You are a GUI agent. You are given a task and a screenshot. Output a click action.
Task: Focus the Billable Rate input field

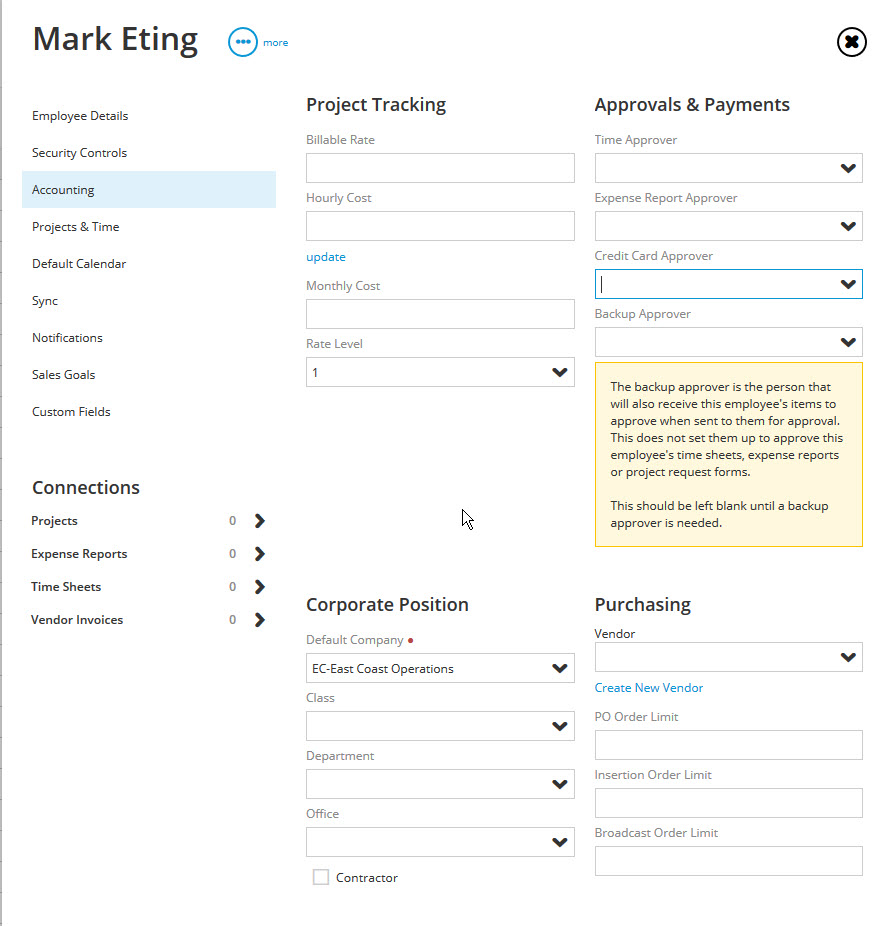click(440, 168)
